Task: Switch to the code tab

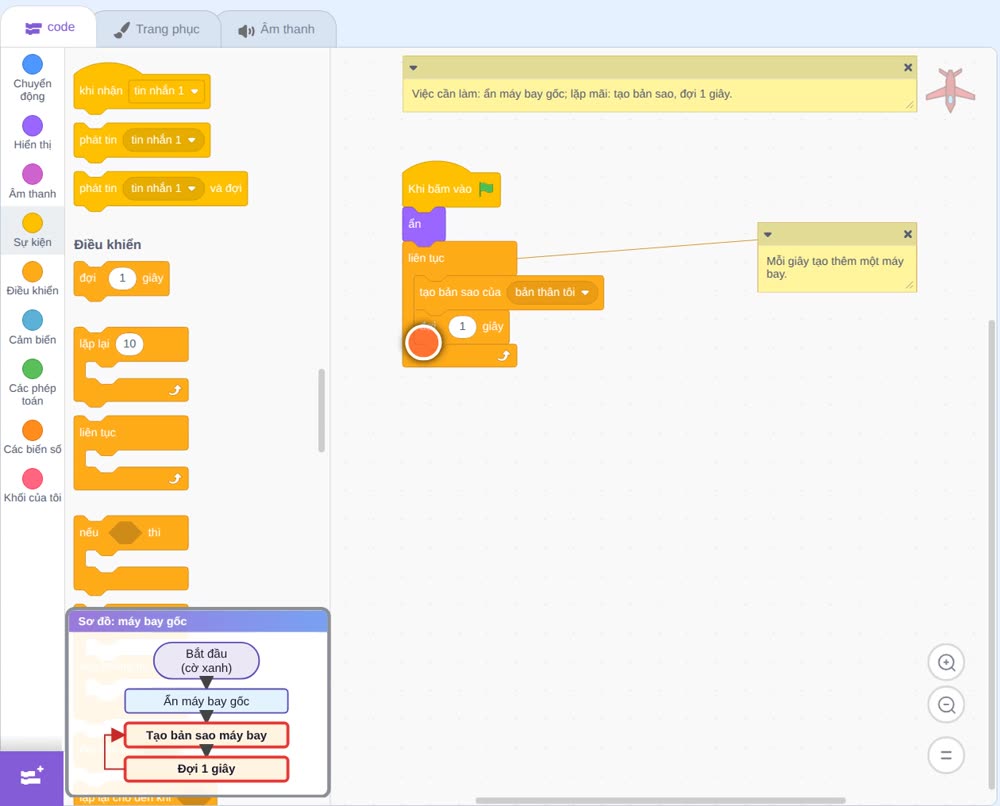Action: 49,27
